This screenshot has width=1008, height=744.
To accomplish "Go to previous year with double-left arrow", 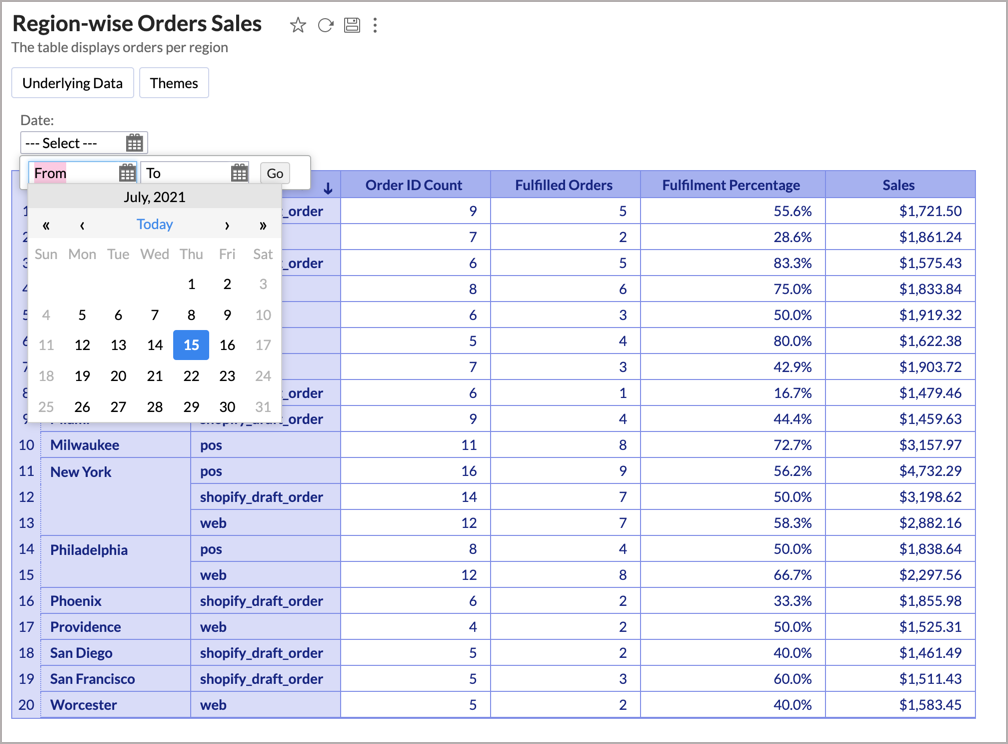I will click(x=46, y=225).
